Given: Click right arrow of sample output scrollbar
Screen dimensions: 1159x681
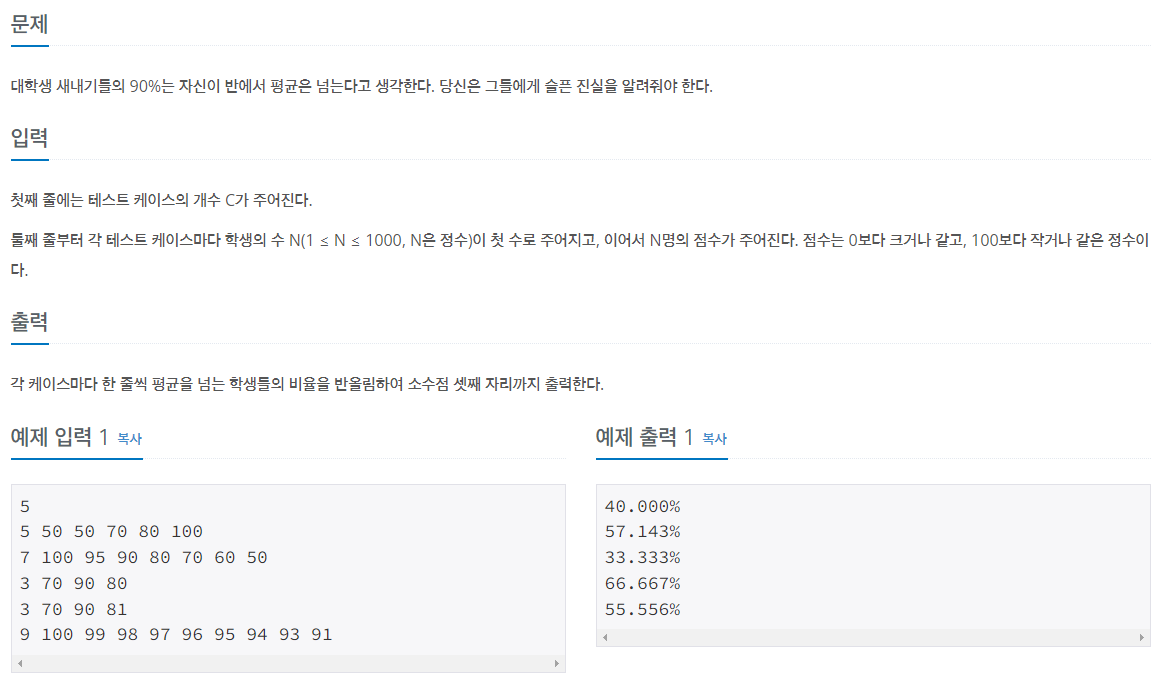Looking at the screenshot, I should coord(1141,637).
